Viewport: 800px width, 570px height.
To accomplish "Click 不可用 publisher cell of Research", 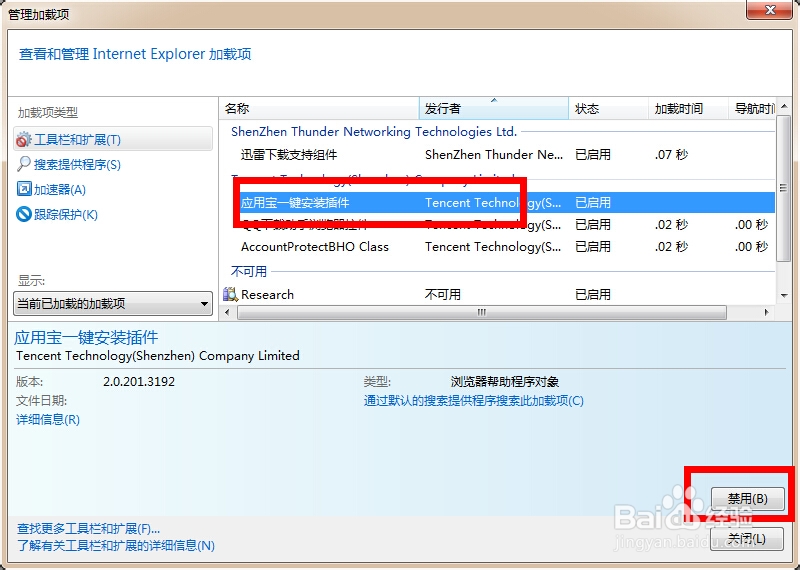I will coord(442,294).
